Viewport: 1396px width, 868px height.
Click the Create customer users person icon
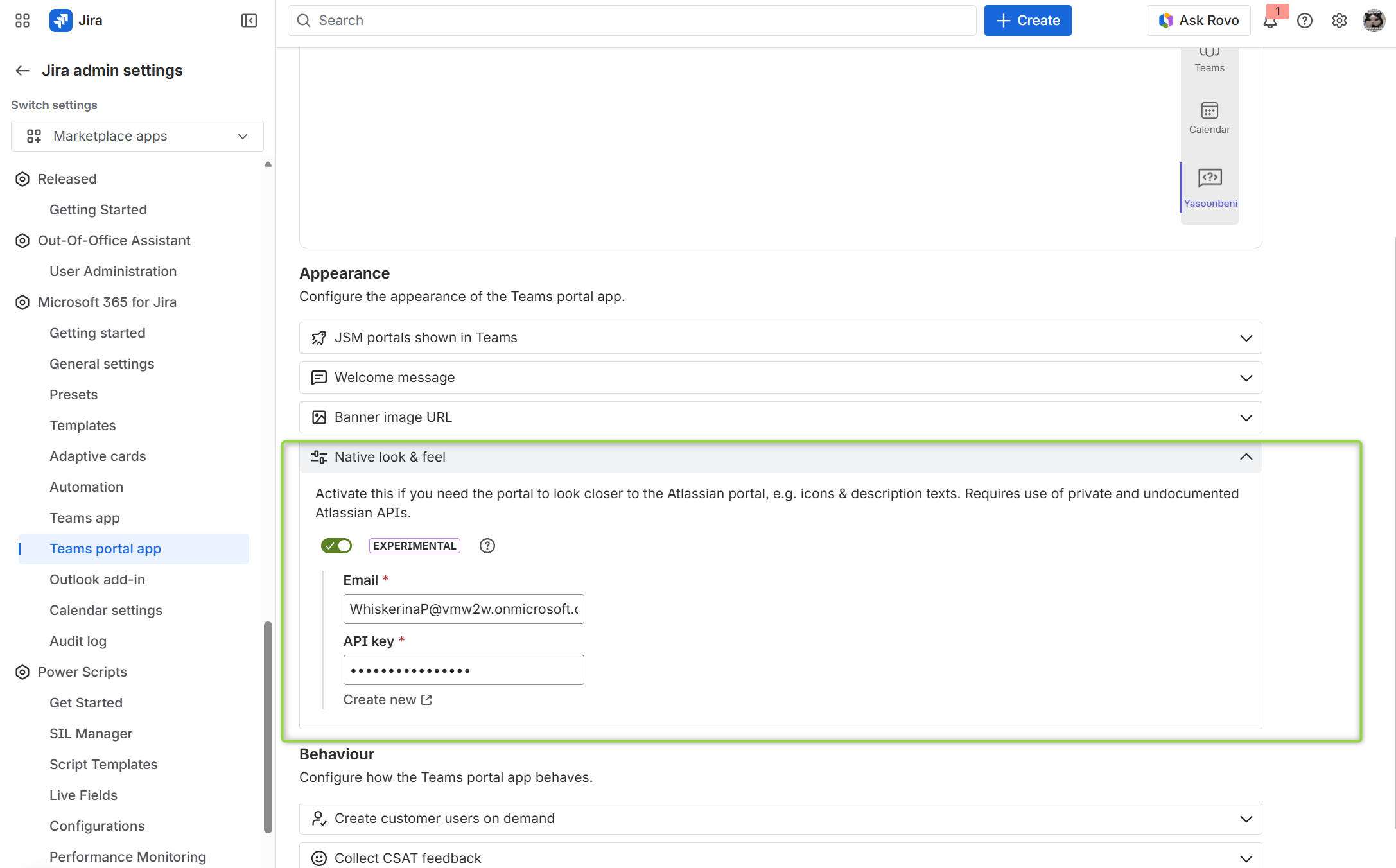318,819
